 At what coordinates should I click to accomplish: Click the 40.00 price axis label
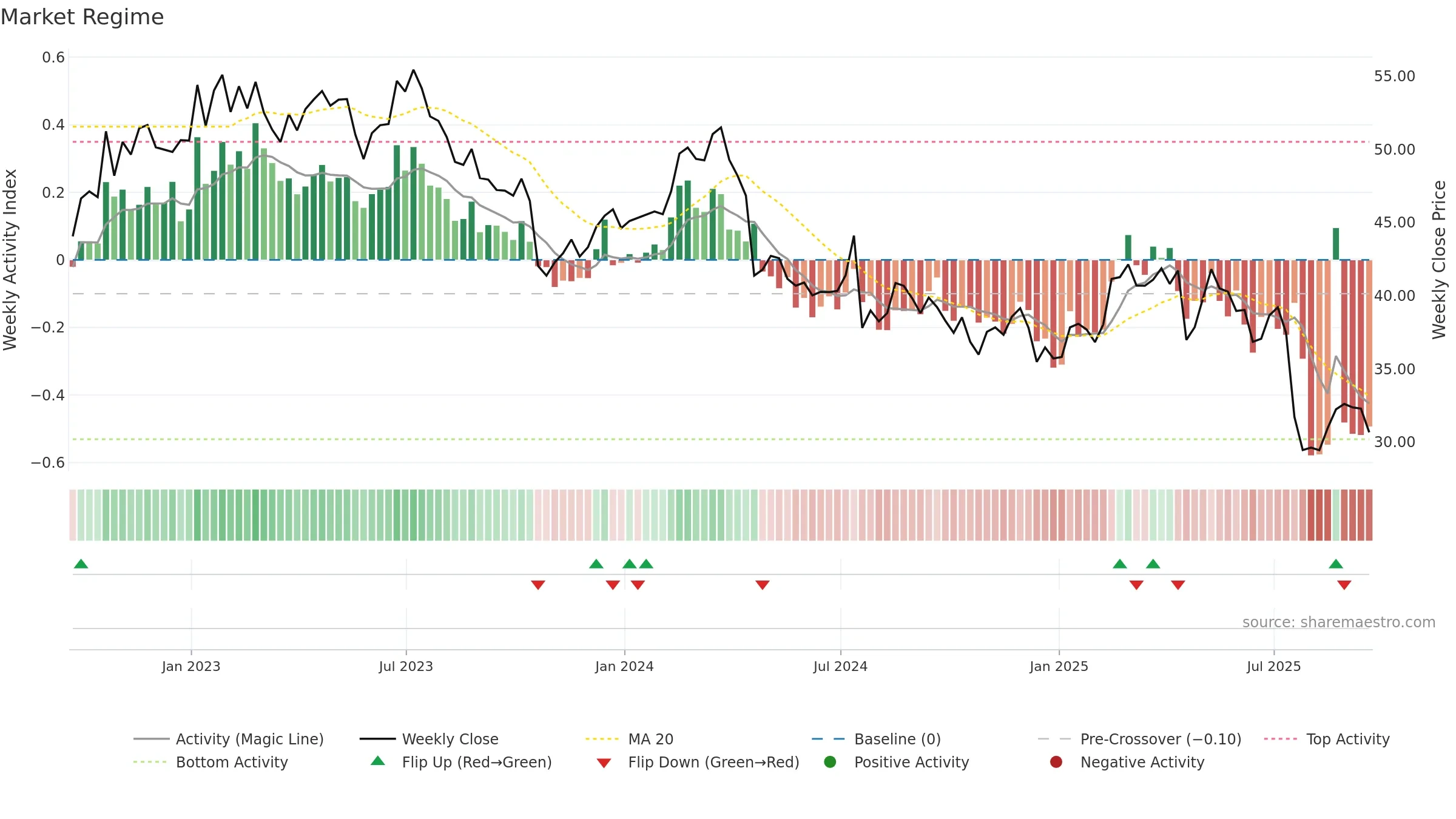1394,295
